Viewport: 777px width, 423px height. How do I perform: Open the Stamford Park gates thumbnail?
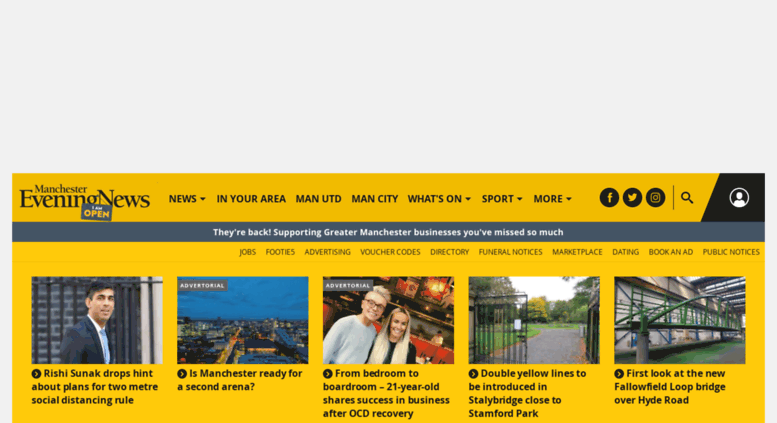[x=534, y=320]
